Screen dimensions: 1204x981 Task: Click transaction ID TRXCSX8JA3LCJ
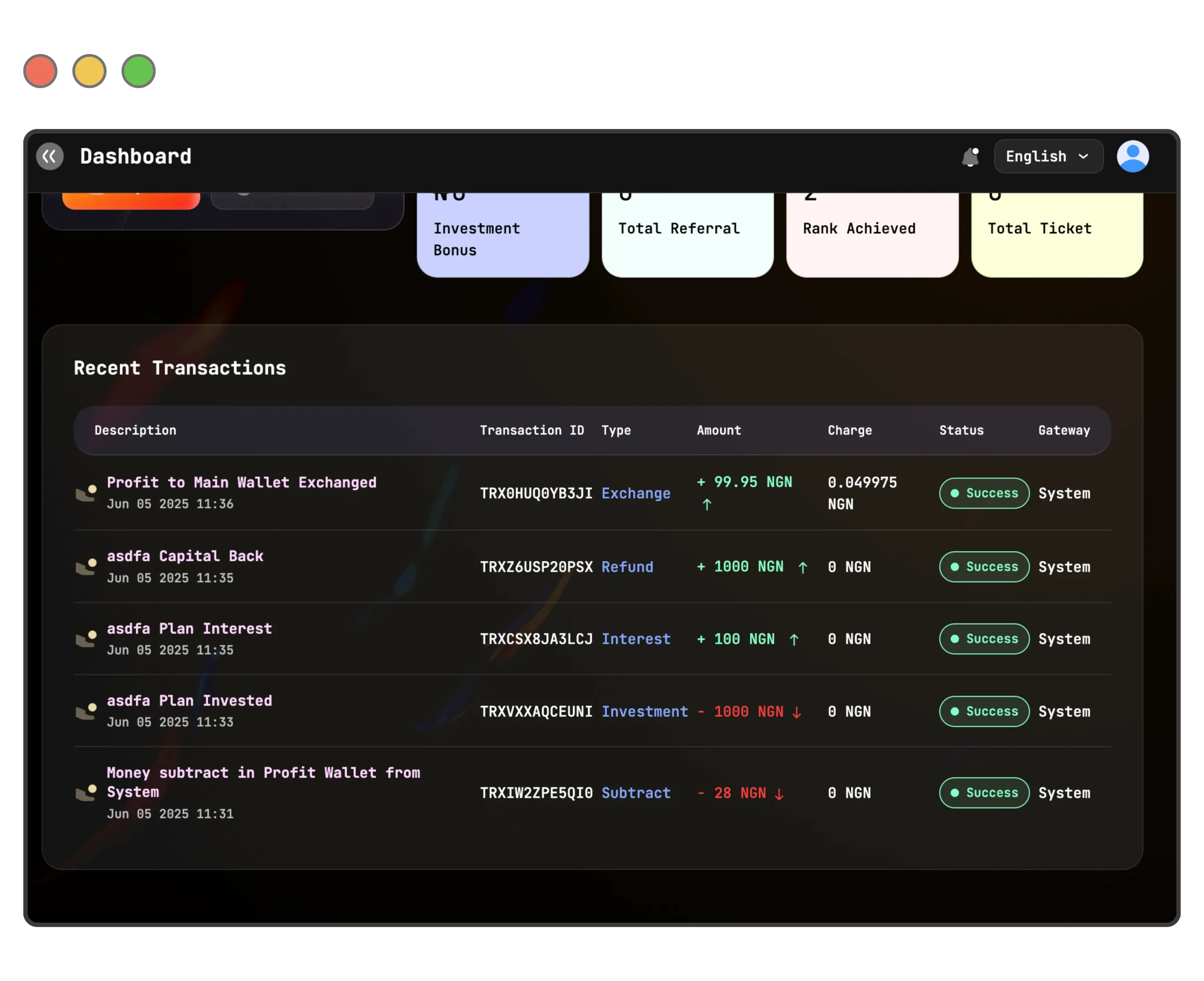(x=536, y=639)
